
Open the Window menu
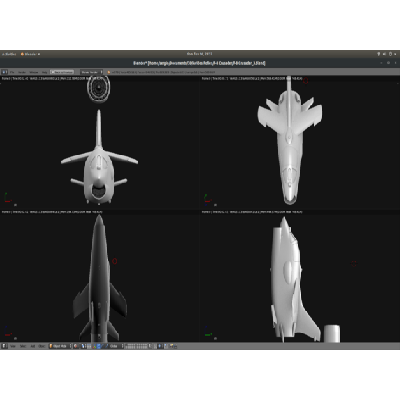[34, 72]
